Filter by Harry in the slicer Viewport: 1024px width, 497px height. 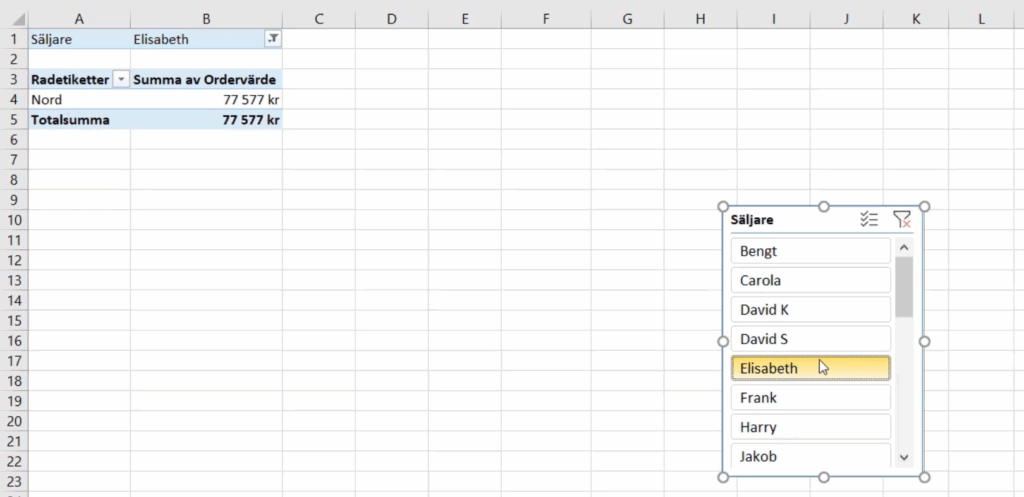coord(810,427)
